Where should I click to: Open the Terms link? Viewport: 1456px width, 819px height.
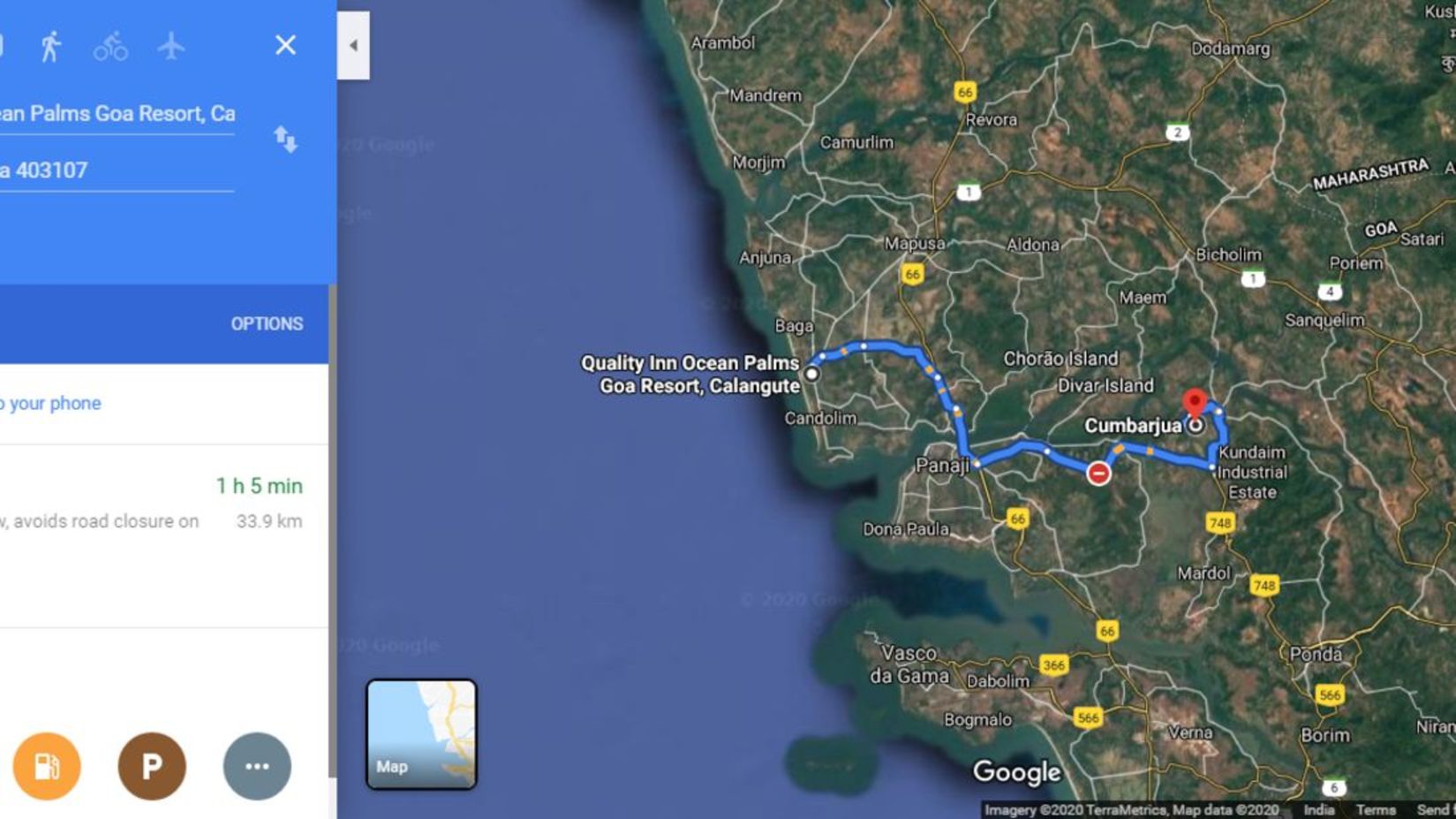pyautogui.click(x=1376, y=809)
